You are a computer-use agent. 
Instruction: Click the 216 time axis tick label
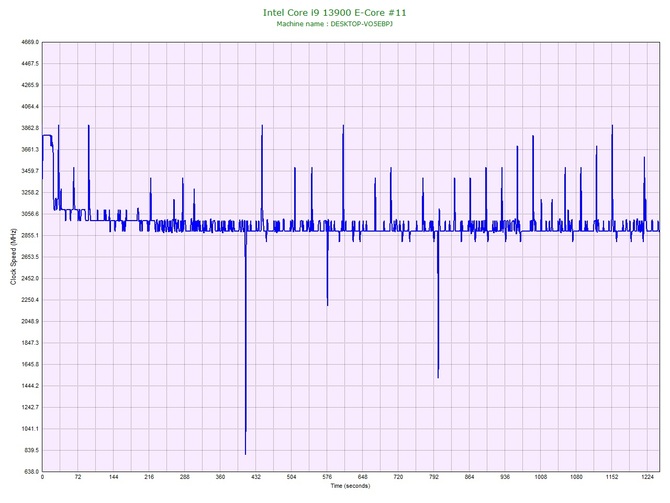pyautogui.click(x=149, y=477)
